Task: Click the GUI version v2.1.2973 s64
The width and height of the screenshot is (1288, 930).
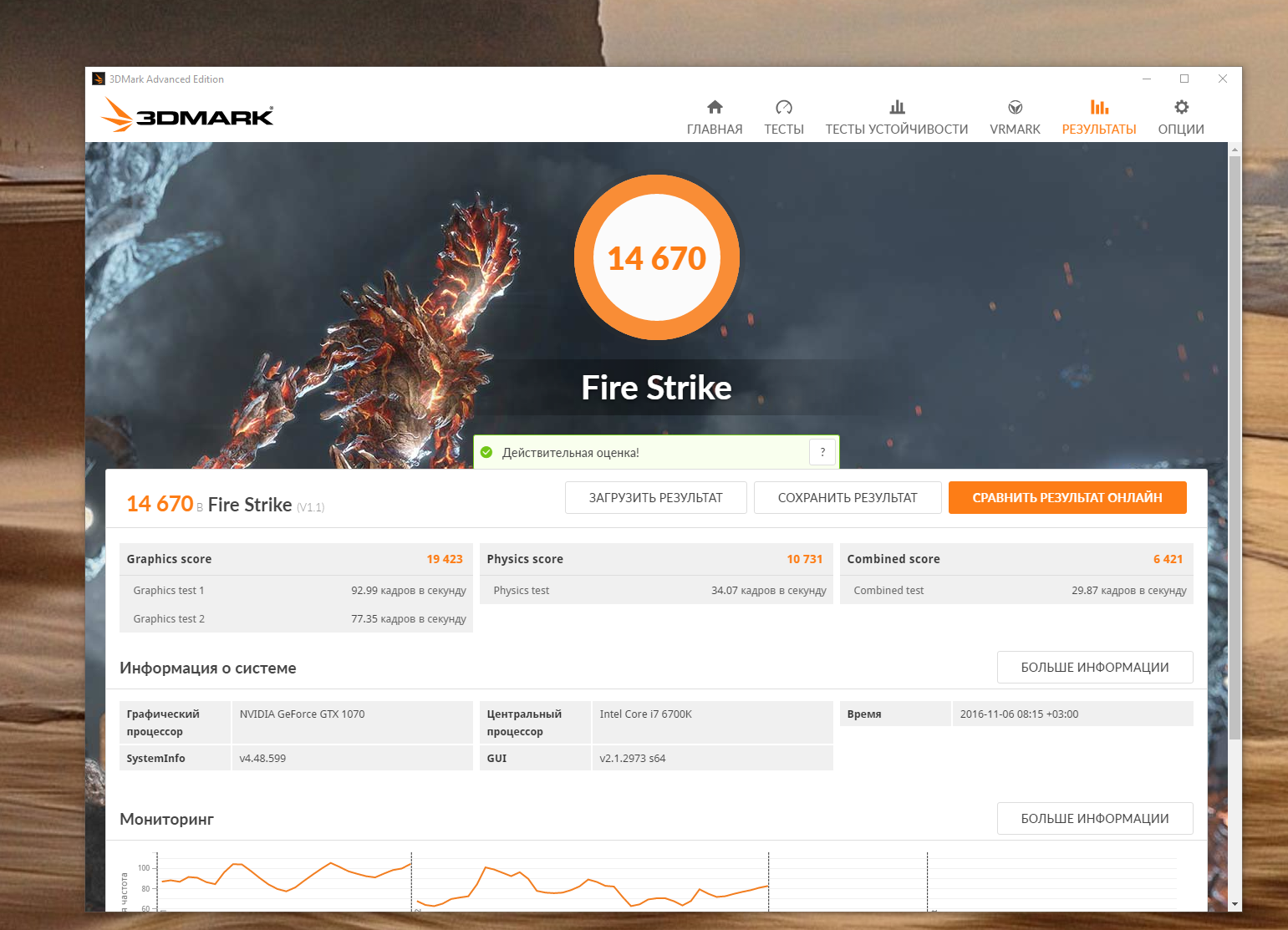Action: click(633, 759)
